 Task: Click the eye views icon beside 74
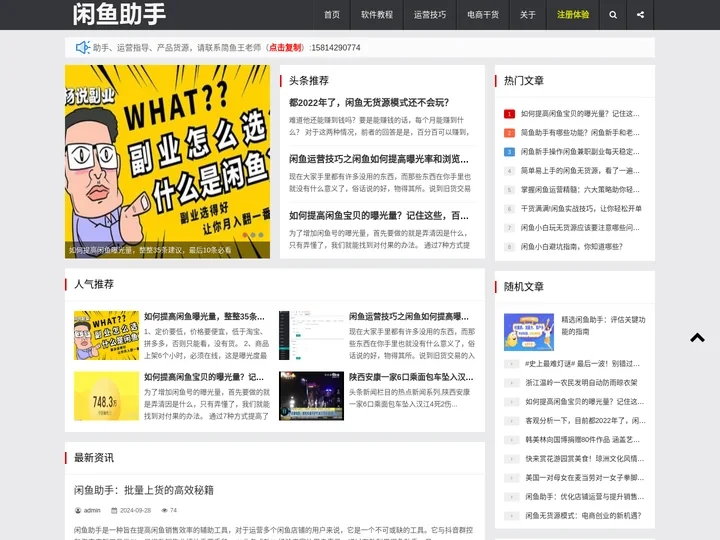(164, 510)
